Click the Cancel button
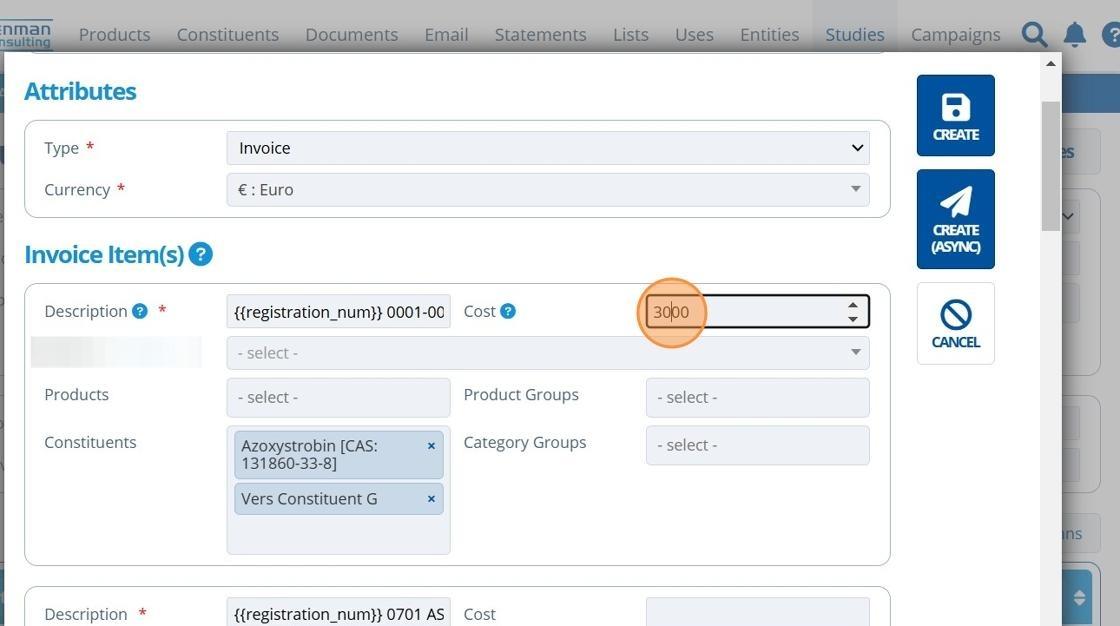This screenshot has height=626, width=1120. (x=955, y=323)
